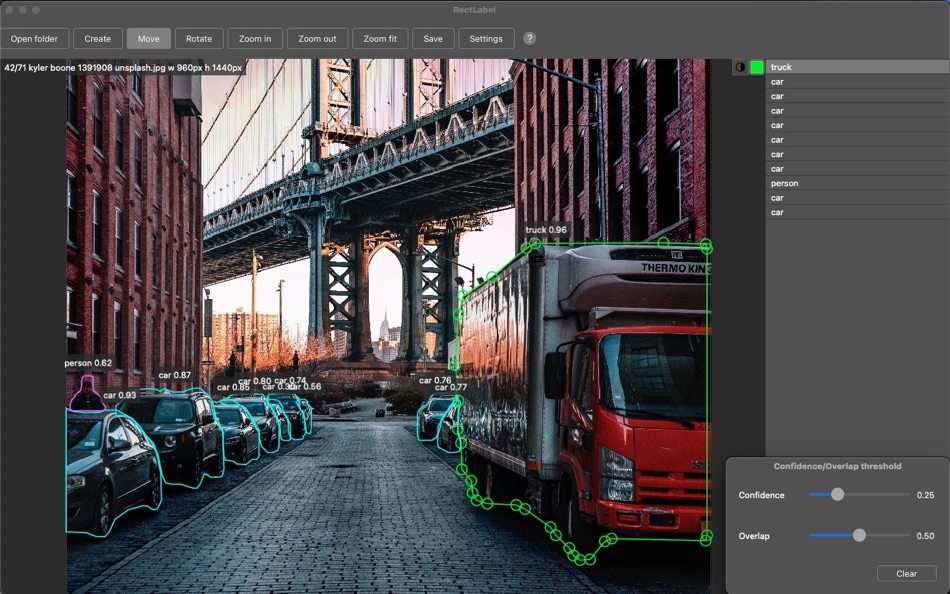Pick the green color swatch for truck
This screenshot has height=594, width=950.
pyautogui.click(x=757, y=67)
